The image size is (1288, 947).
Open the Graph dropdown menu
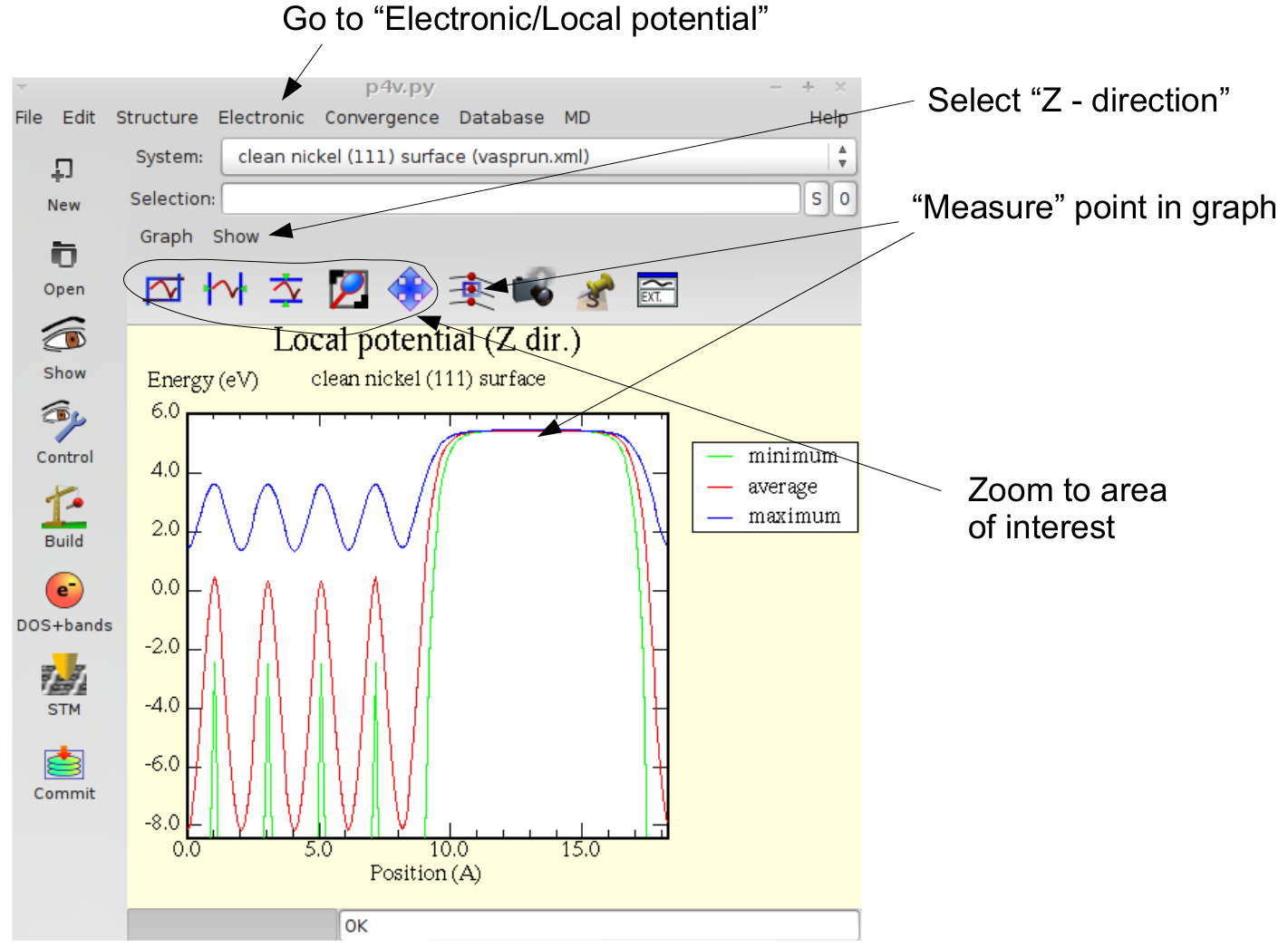tap(166, 237)
